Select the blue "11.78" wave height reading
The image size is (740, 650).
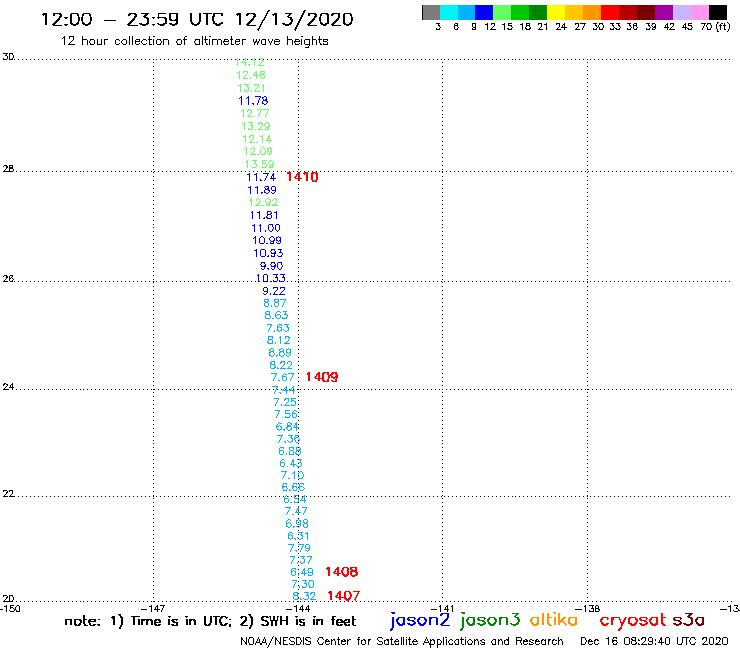(x=253, y=101)
